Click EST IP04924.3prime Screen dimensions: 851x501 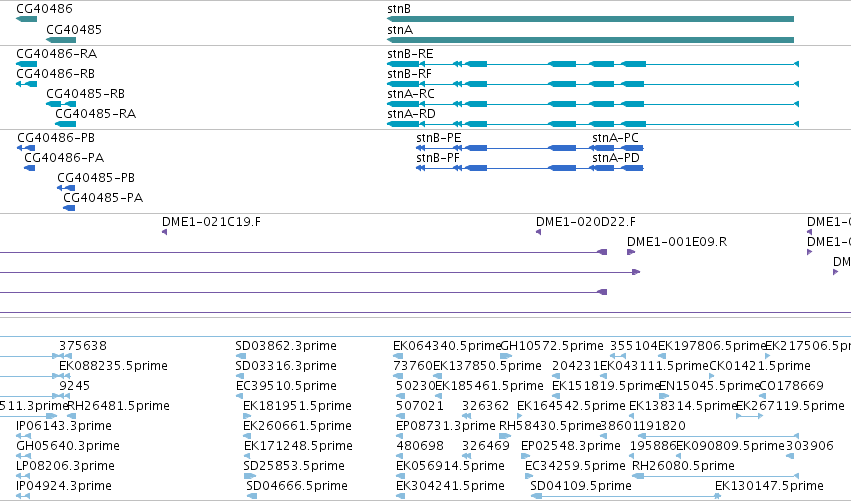[64, 485]
